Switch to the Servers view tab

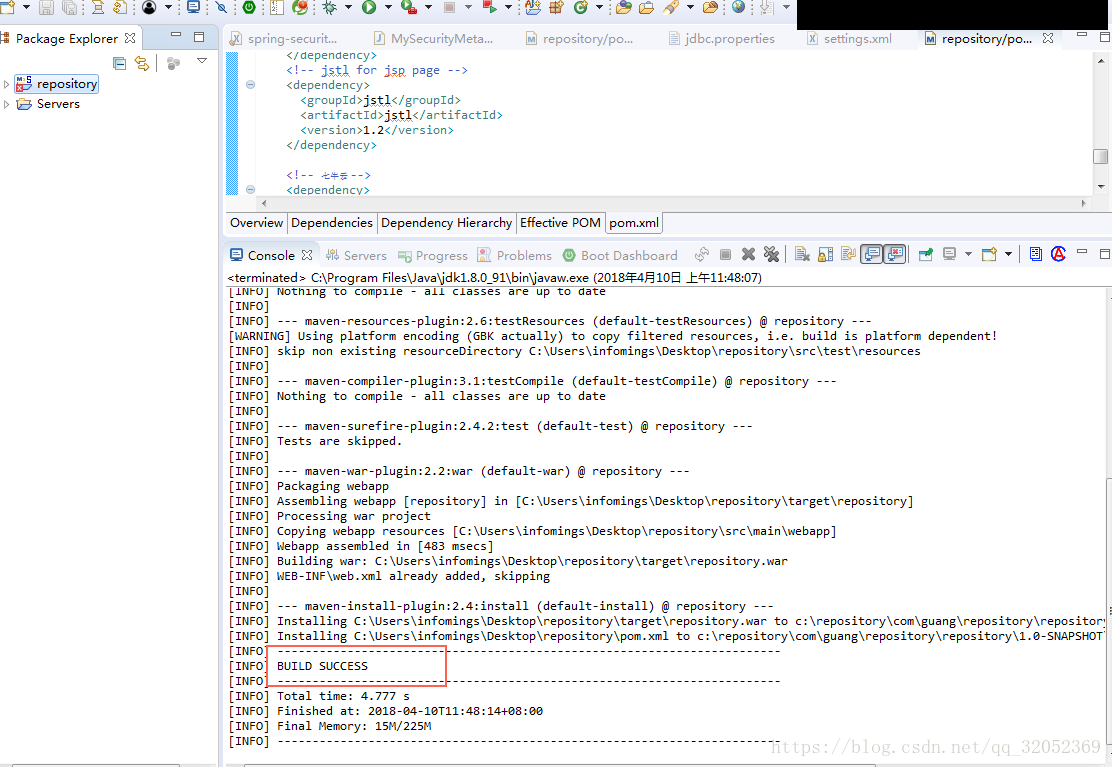[356, 255]
